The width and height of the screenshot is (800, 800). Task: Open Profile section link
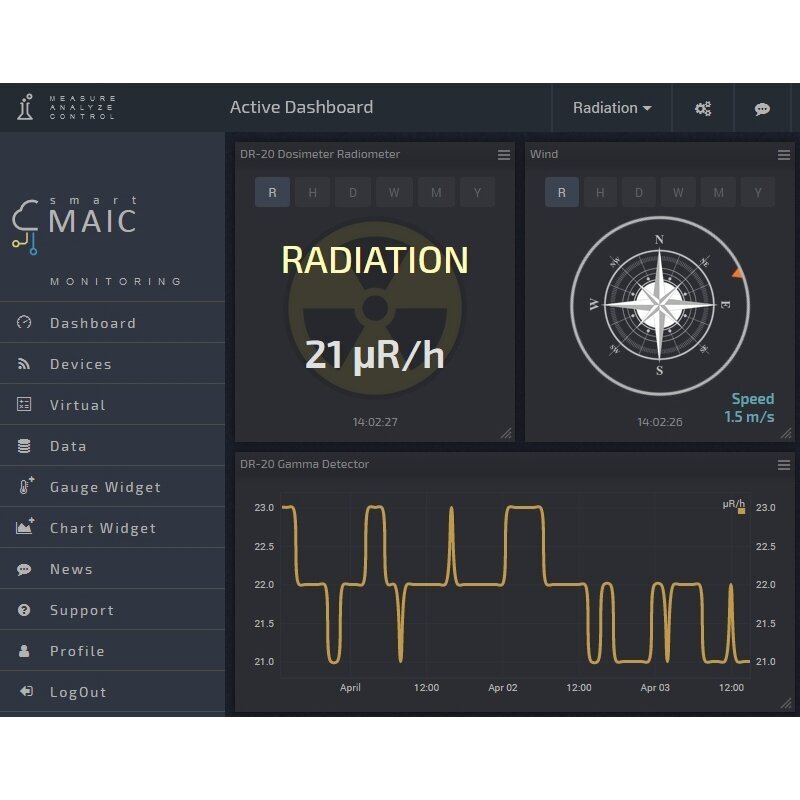[112, 651]
